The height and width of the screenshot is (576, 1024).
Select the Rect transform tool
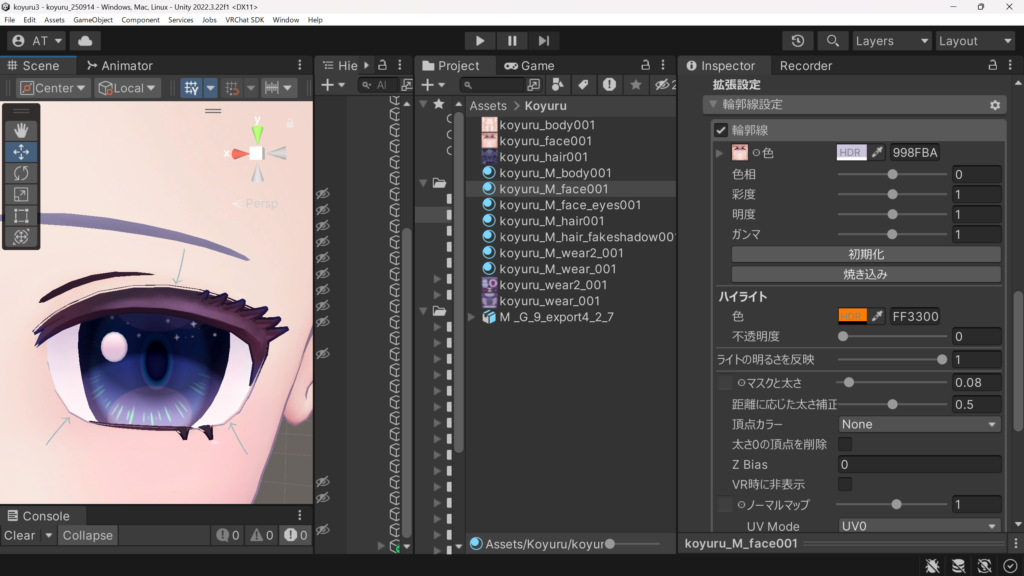(21, 216)
